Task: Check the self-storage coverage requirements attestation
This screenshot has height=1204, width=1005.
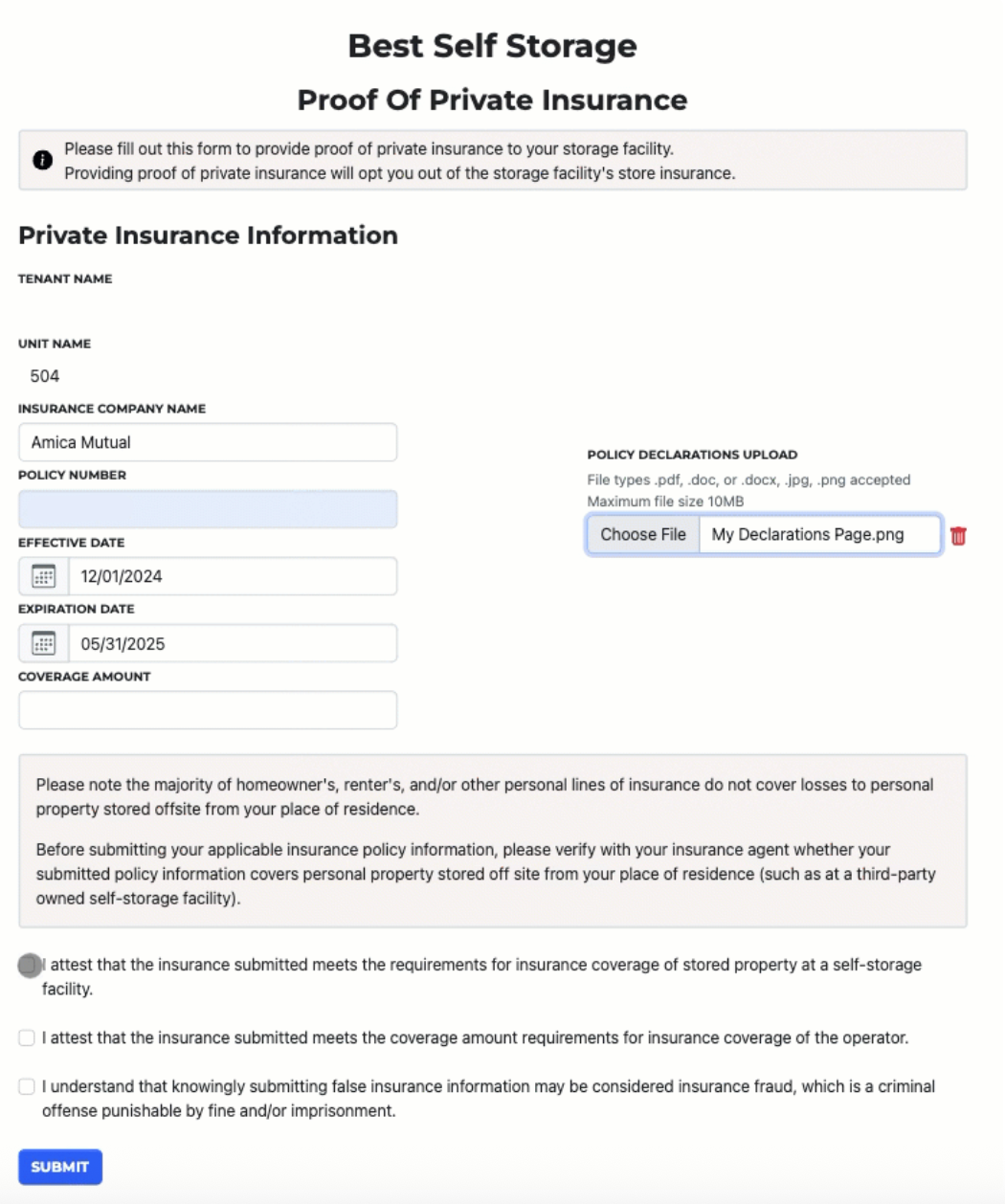Action: (x=29, y=966)
